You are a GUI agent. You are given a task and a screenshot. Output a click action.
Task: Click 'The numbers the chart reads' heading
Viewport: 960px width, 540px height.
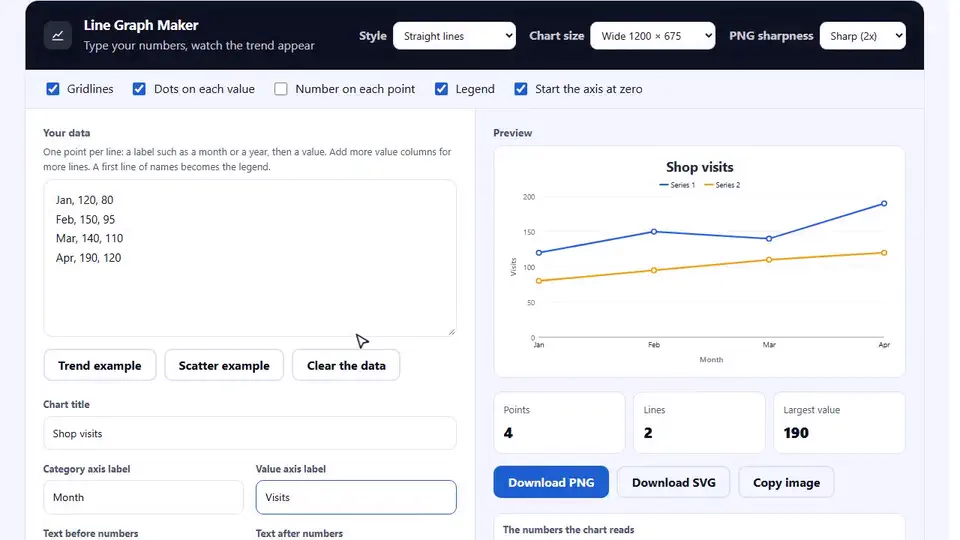(x=568, y=530)
